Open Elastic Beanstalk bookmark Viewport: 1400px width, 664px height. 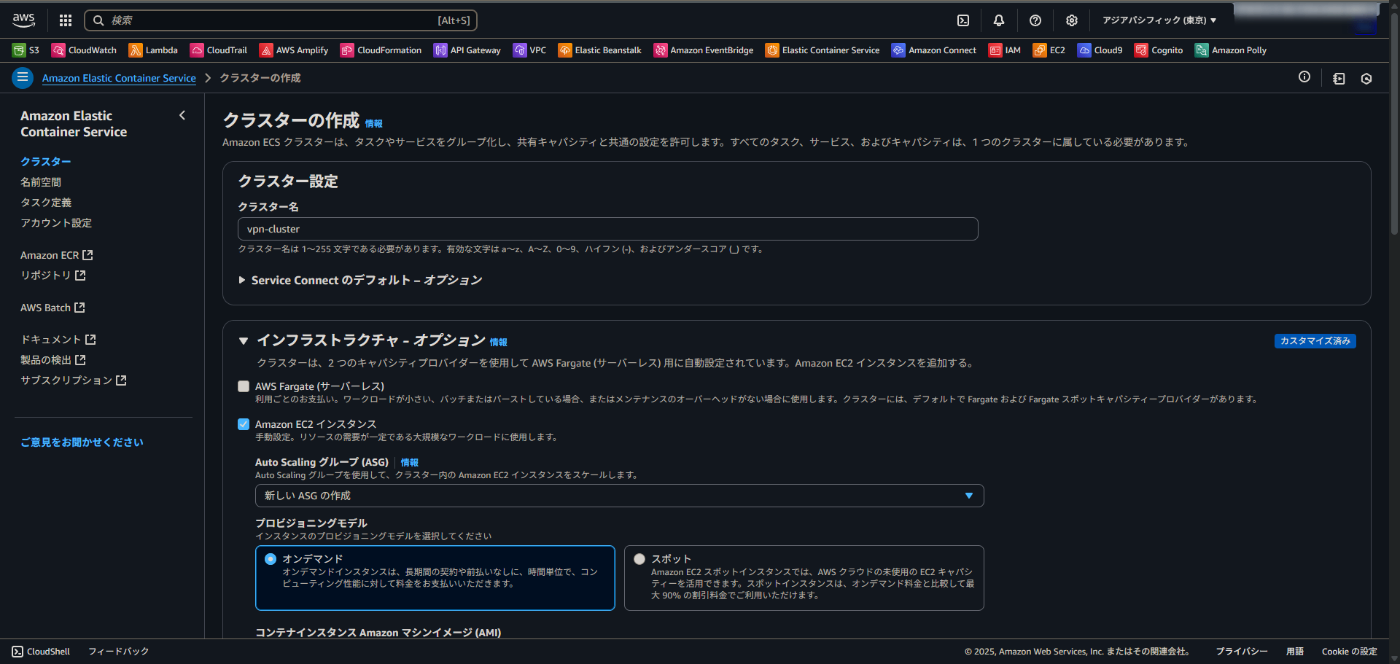tap(601, 50)
